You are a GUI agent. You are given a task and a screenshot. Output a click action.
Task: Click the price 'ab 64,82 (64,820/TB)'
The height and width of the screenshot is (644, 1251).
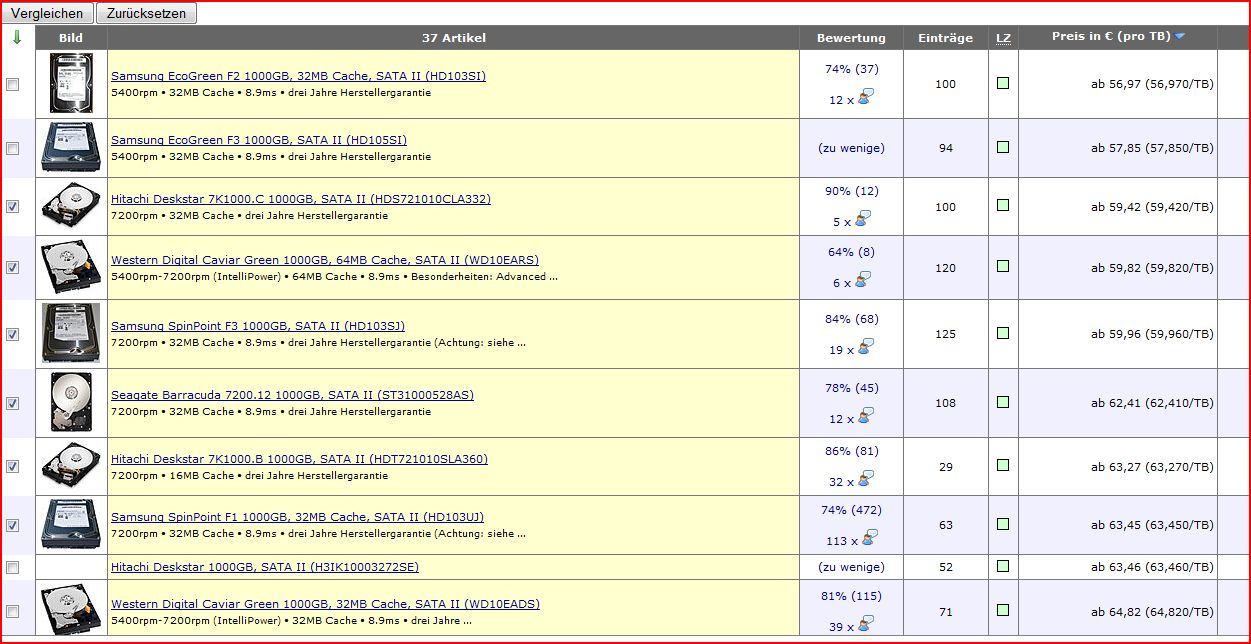pos(1152,611)
